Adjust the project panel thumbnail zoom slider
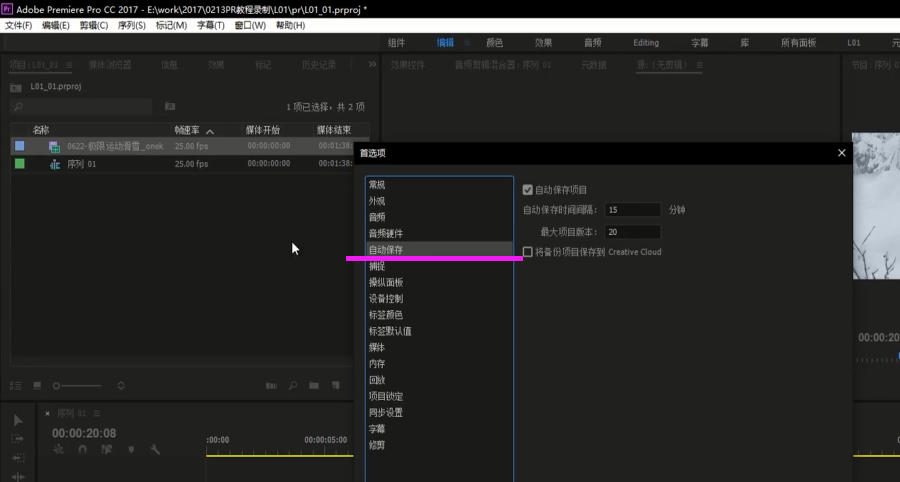900x482 pixels. pos(77,386)
